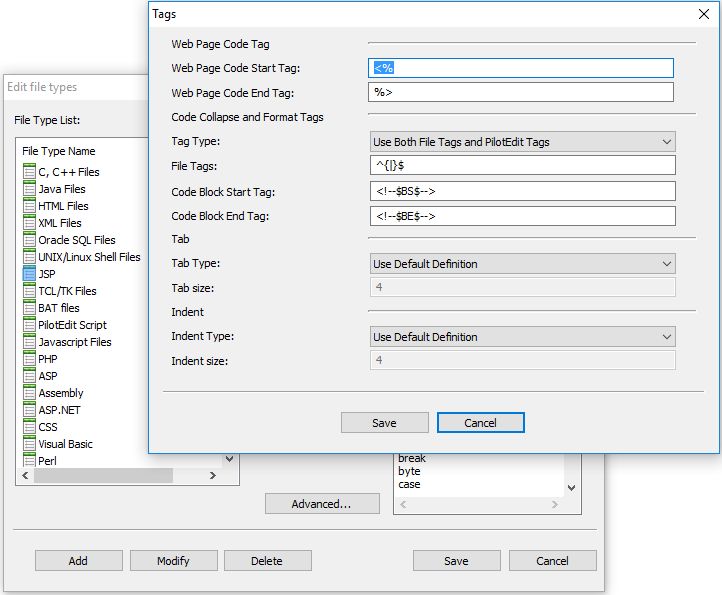Select keyword 'byte' in keyword list
The height and width of the screenshot is (595, 722).
coord(409,471)
